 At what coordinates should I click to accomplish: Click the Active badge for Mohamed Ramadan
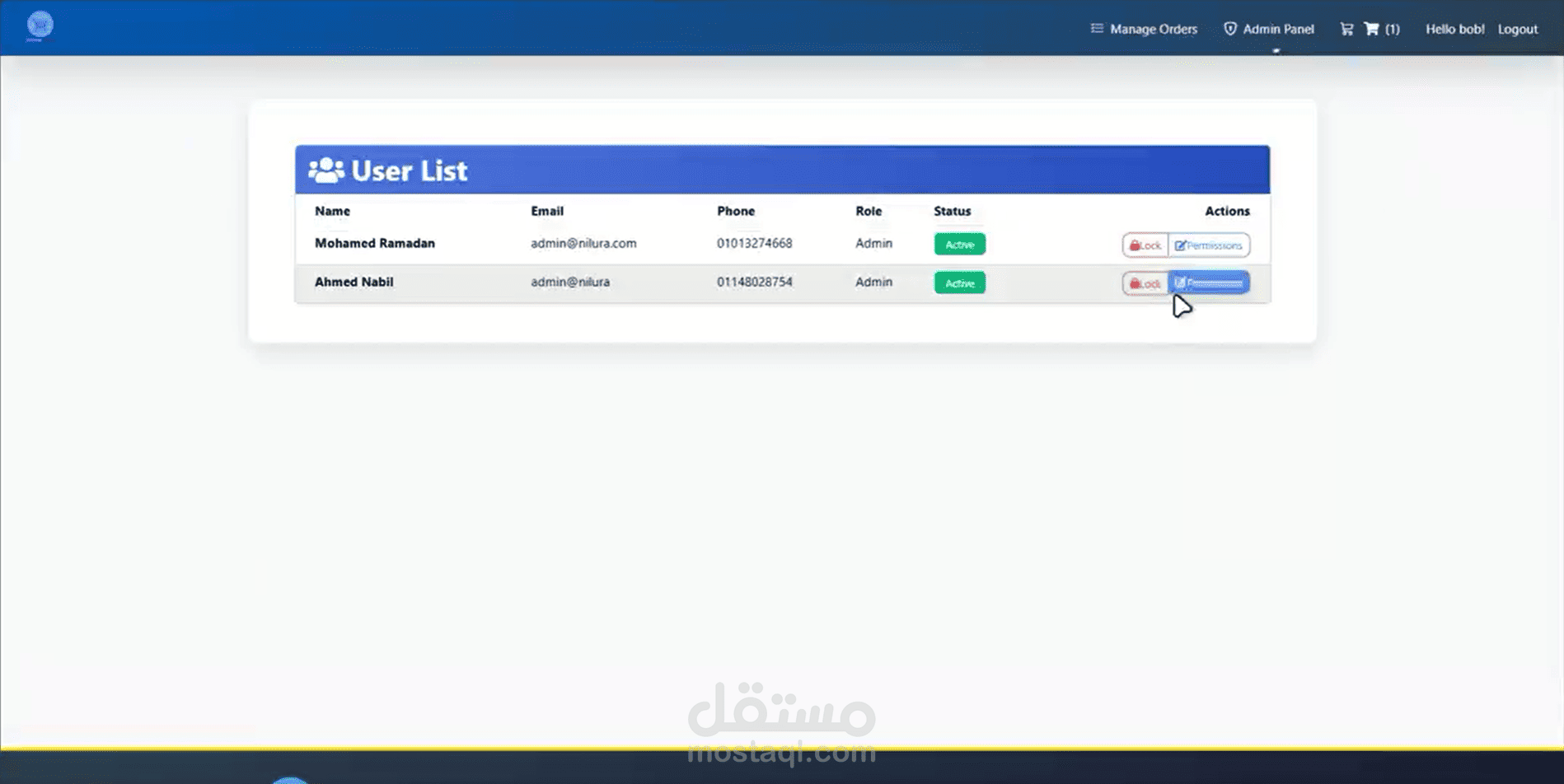tap(960, 245)
